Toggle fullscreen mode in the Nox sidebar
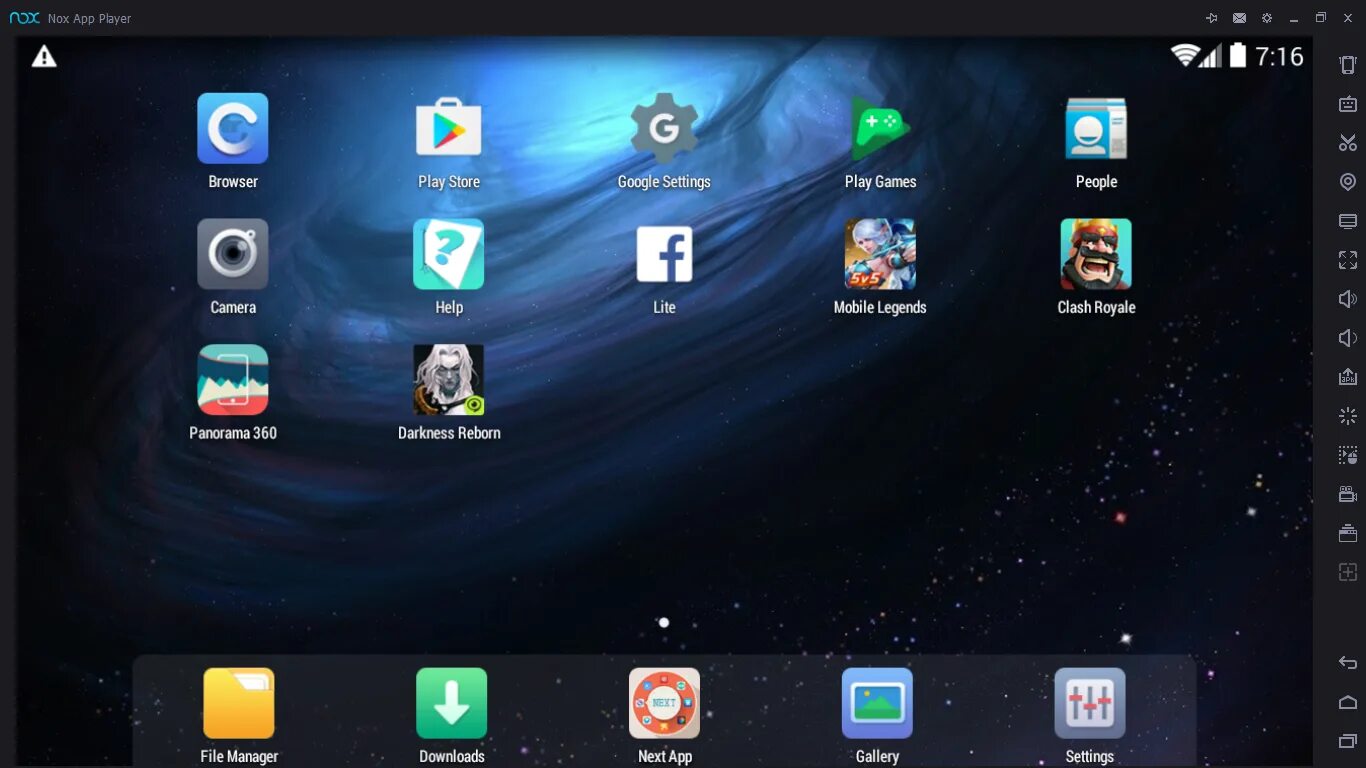This screenshot has width=1366, height=768. (1348, 260)
